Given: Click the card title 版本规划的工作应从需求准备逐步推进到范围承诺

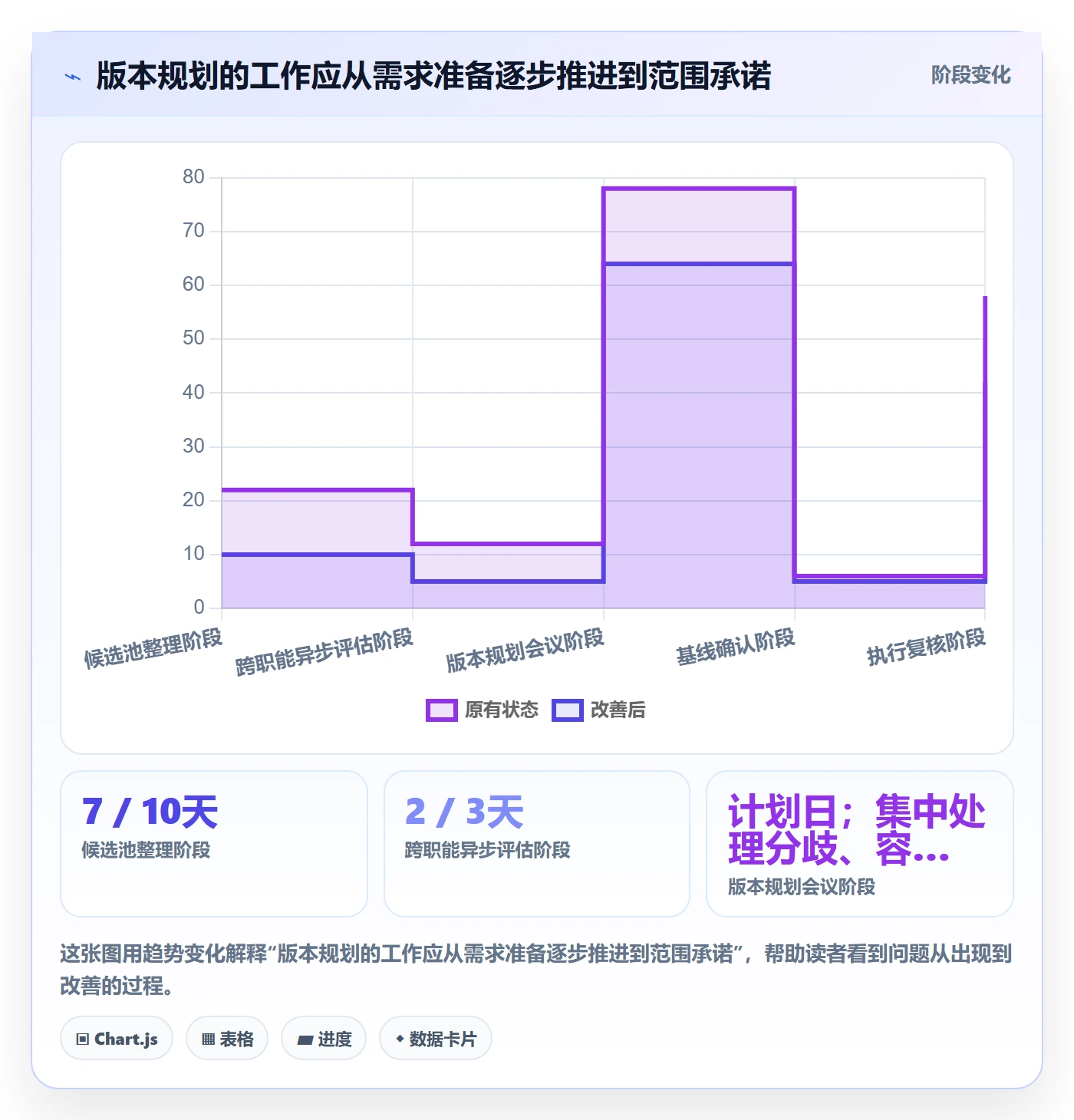Looking at the screenshot, I should coord(433,76).
